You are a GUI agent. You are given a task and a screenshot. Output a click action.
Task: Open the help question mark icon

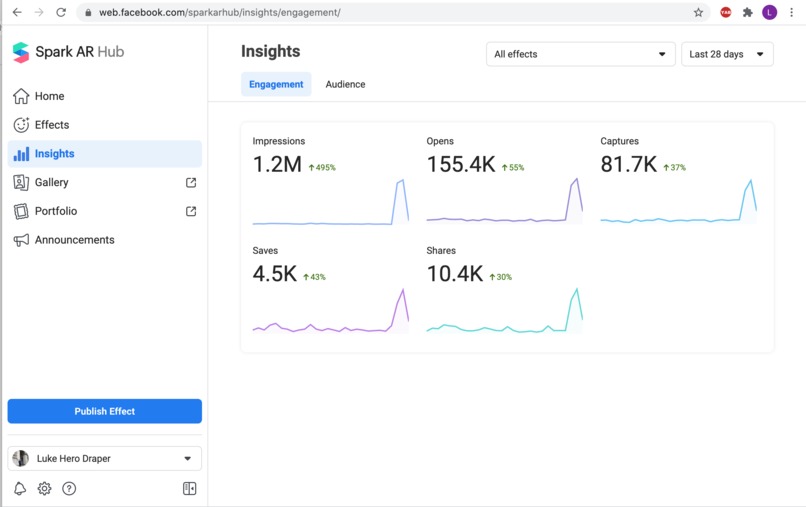point(69,488)
